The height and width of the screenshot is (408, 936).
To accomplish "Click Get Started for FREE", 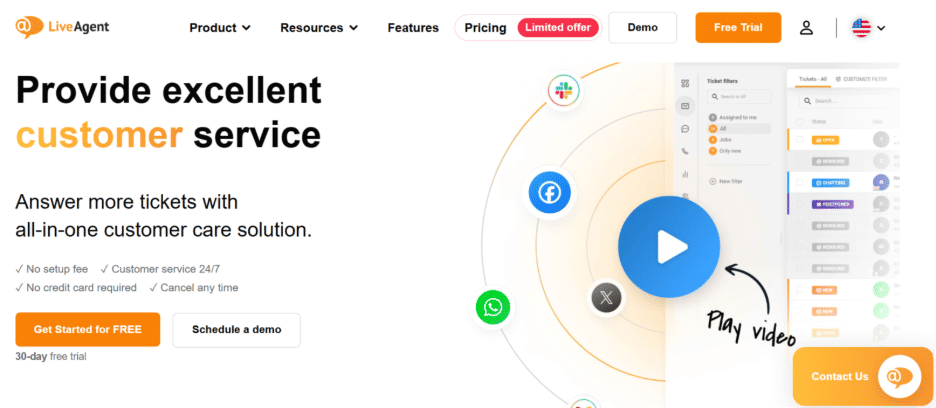I will tap(88, 329).
